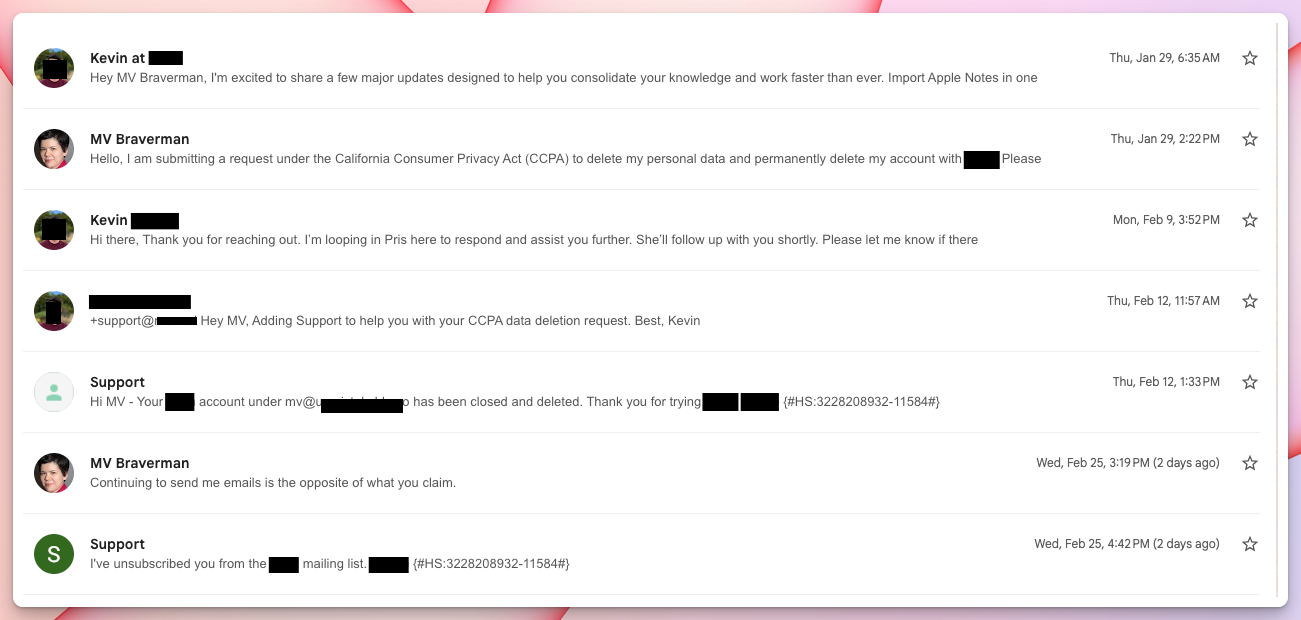The height and width of the screenshot is (620, 1301).
Task: Star Support's unsubscribed confirmation message
Action: (1249, 544)
